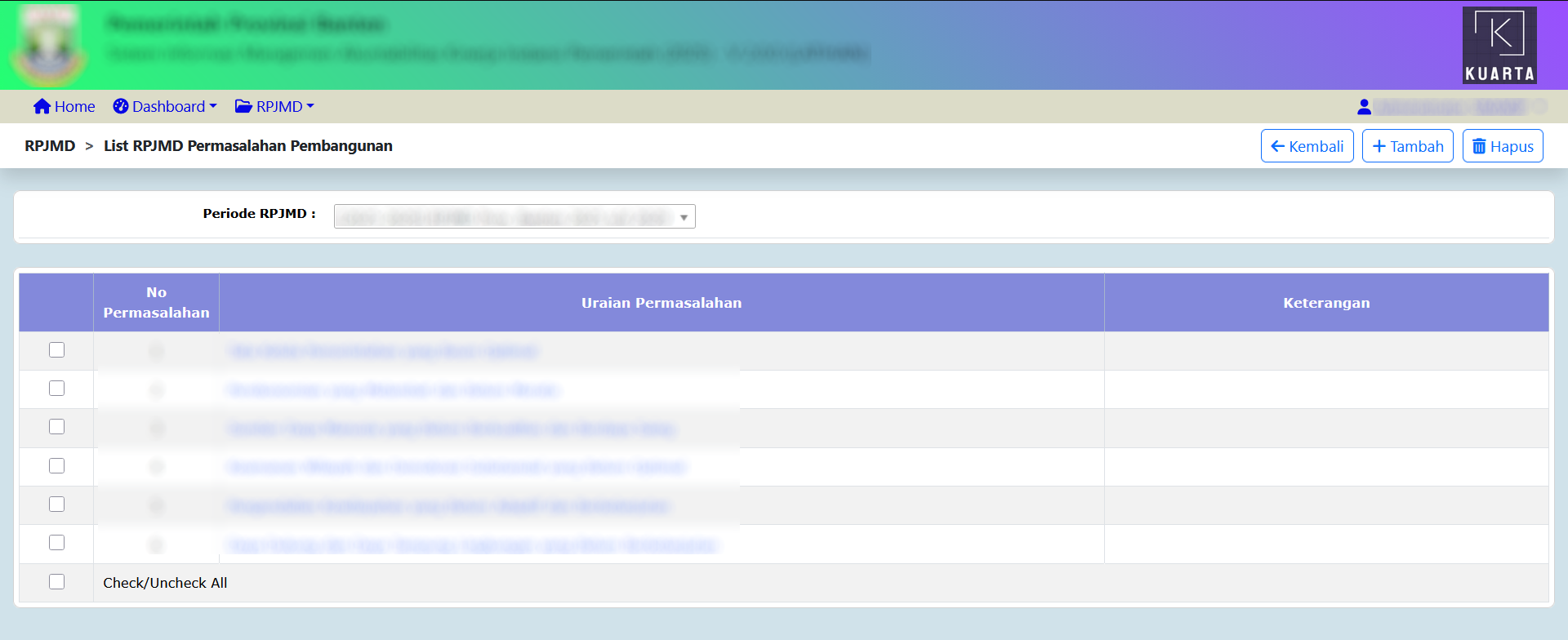Click the user profile icon
1568x640 pixels.
coord(1364,107)
